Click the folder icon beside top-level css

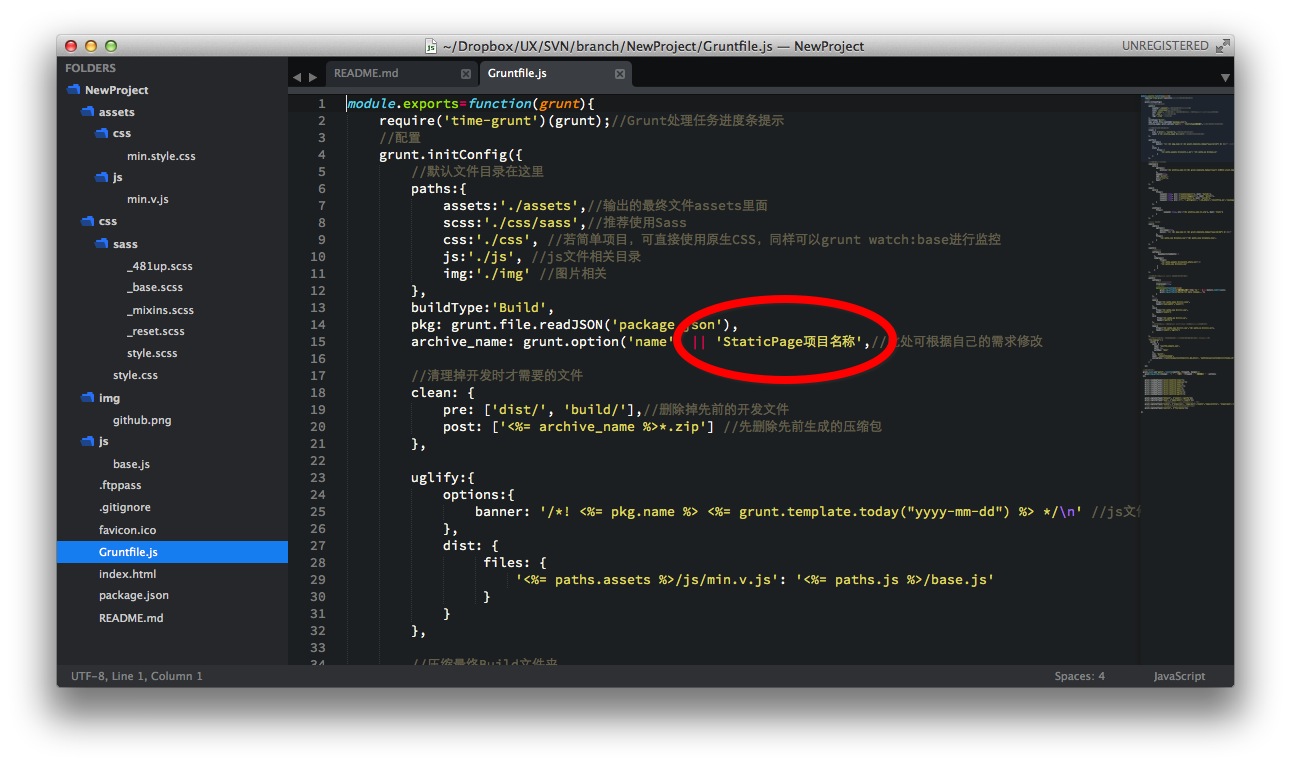(87, 221)
